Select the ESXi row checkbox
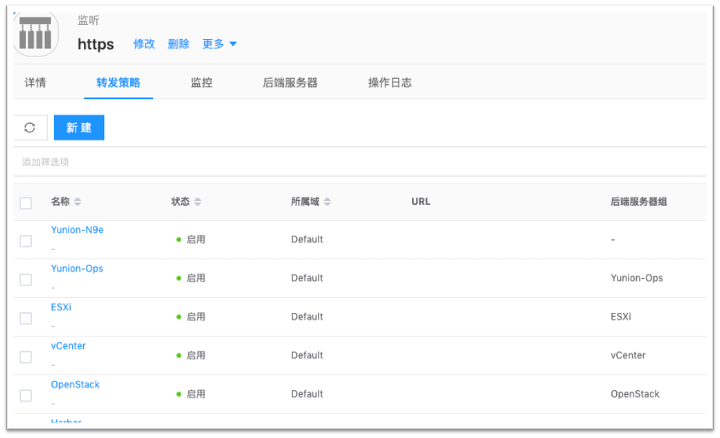This screenshot has width=720, height=438. [26, 318]
